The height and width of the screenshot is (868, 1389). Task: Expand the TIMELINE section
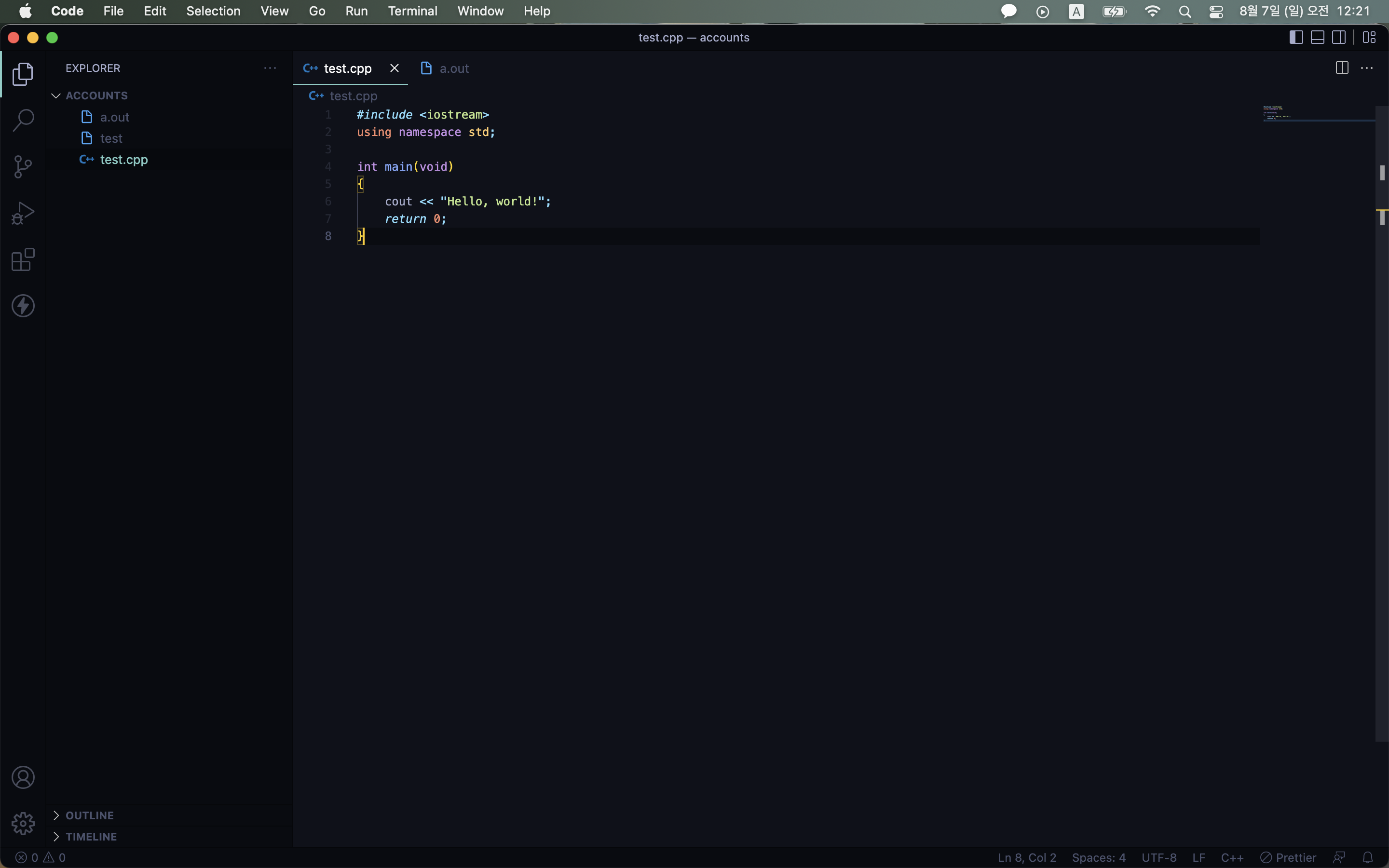point(91,837)
